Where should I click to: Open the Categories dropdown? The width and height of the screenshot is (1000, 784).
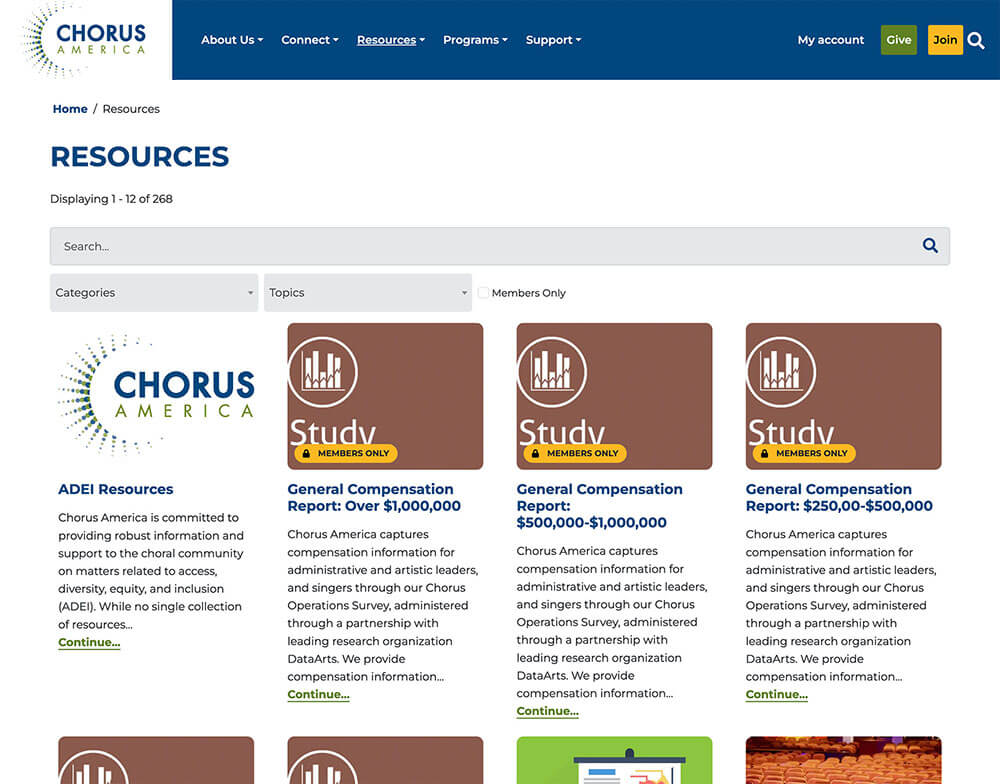click(x=153, y=292)
